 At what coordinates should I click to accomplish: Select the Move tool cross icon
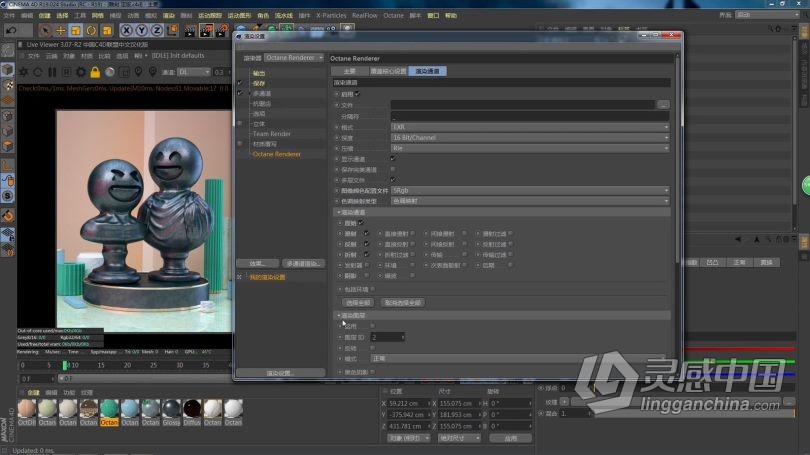[x=60, y=30]
